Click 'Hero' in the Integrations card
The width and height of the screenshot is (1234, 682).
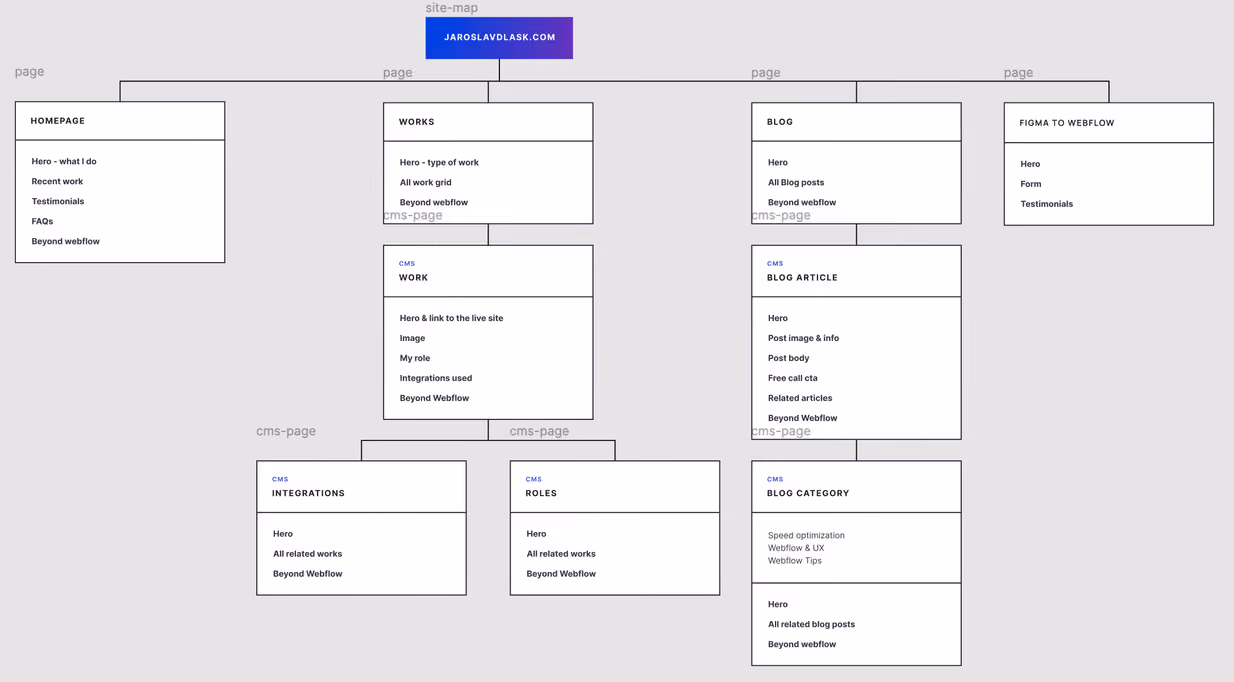(x=283, y=534)
